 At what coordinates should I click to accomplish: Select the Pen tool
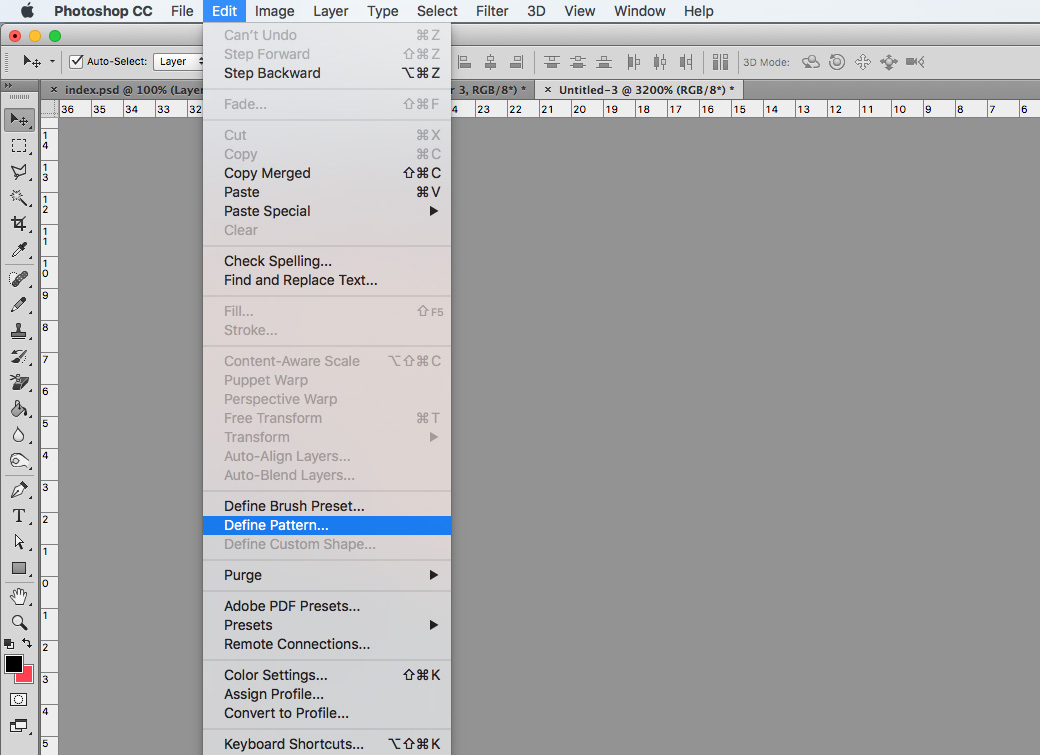(x=19, y=490)
